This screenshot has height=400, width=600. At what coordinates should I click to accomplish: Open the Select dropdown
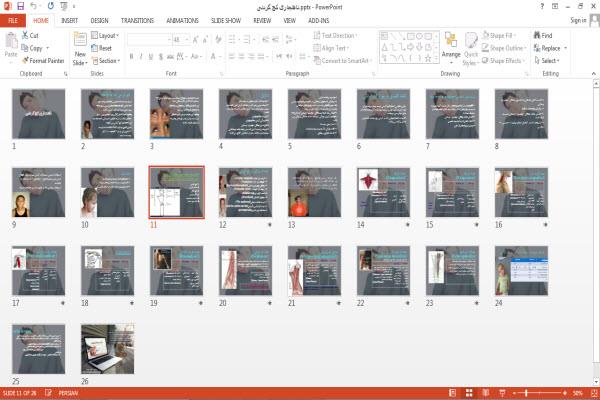(547, 60)
